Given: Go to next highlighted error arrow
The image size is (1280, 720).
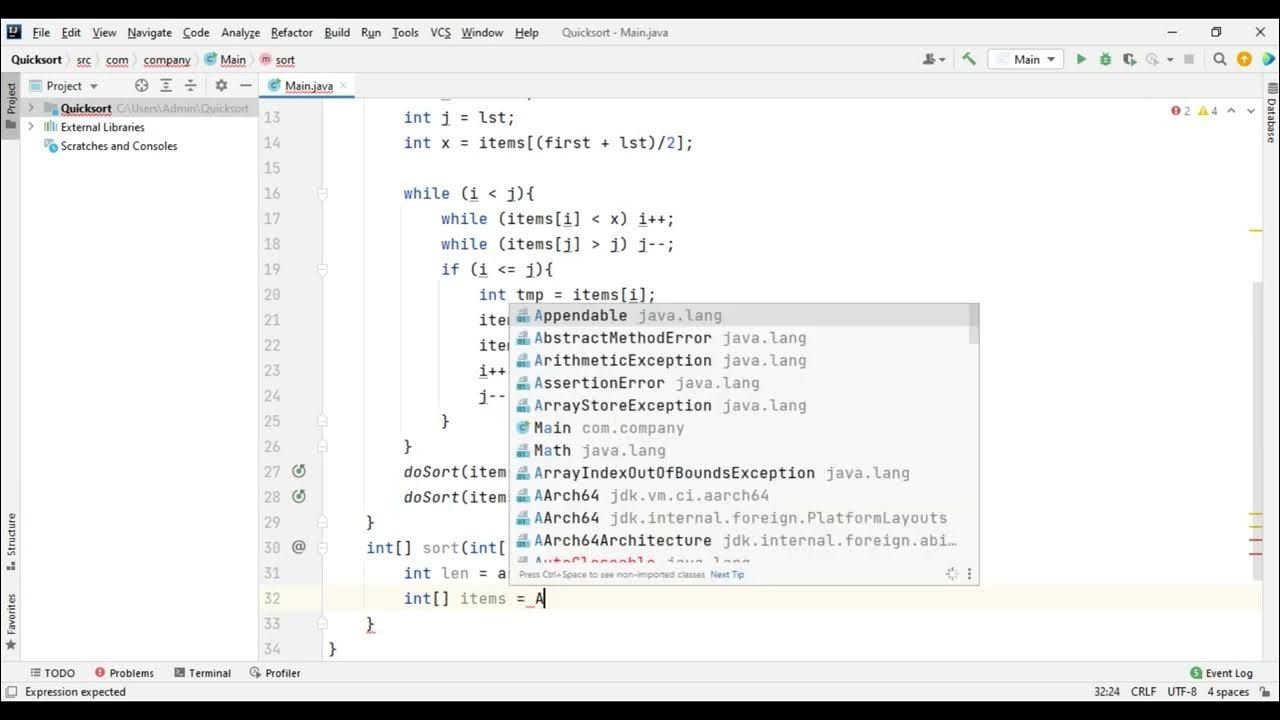Looking at the screenshot, I should (x=1253, y=111).
